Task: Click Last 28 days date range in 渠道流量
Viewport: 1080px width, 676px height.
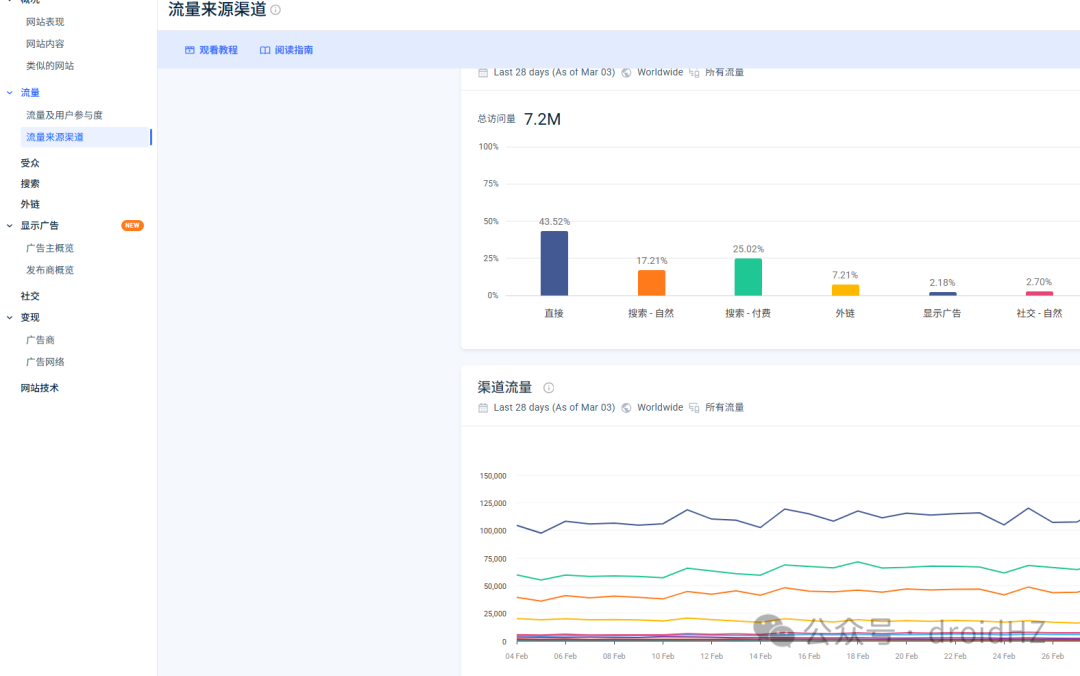Action: pyautogui.click(x=554, y=408)
